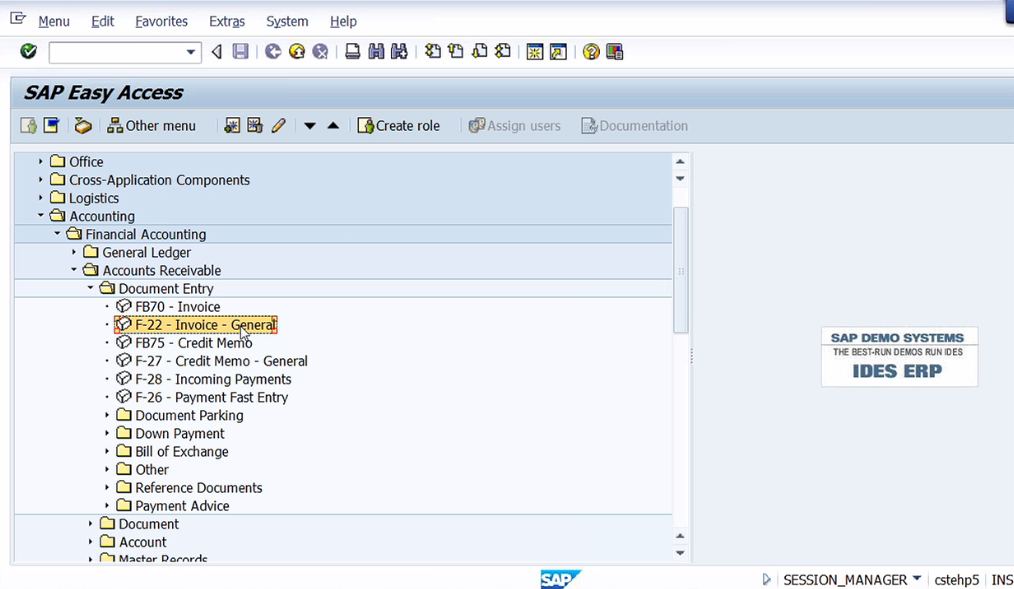The width and height of the screenshot is (1014, 589).
Task: Collapse the Accounts Receivable folder
Action: pyautogui.click(x=74, y=270)
